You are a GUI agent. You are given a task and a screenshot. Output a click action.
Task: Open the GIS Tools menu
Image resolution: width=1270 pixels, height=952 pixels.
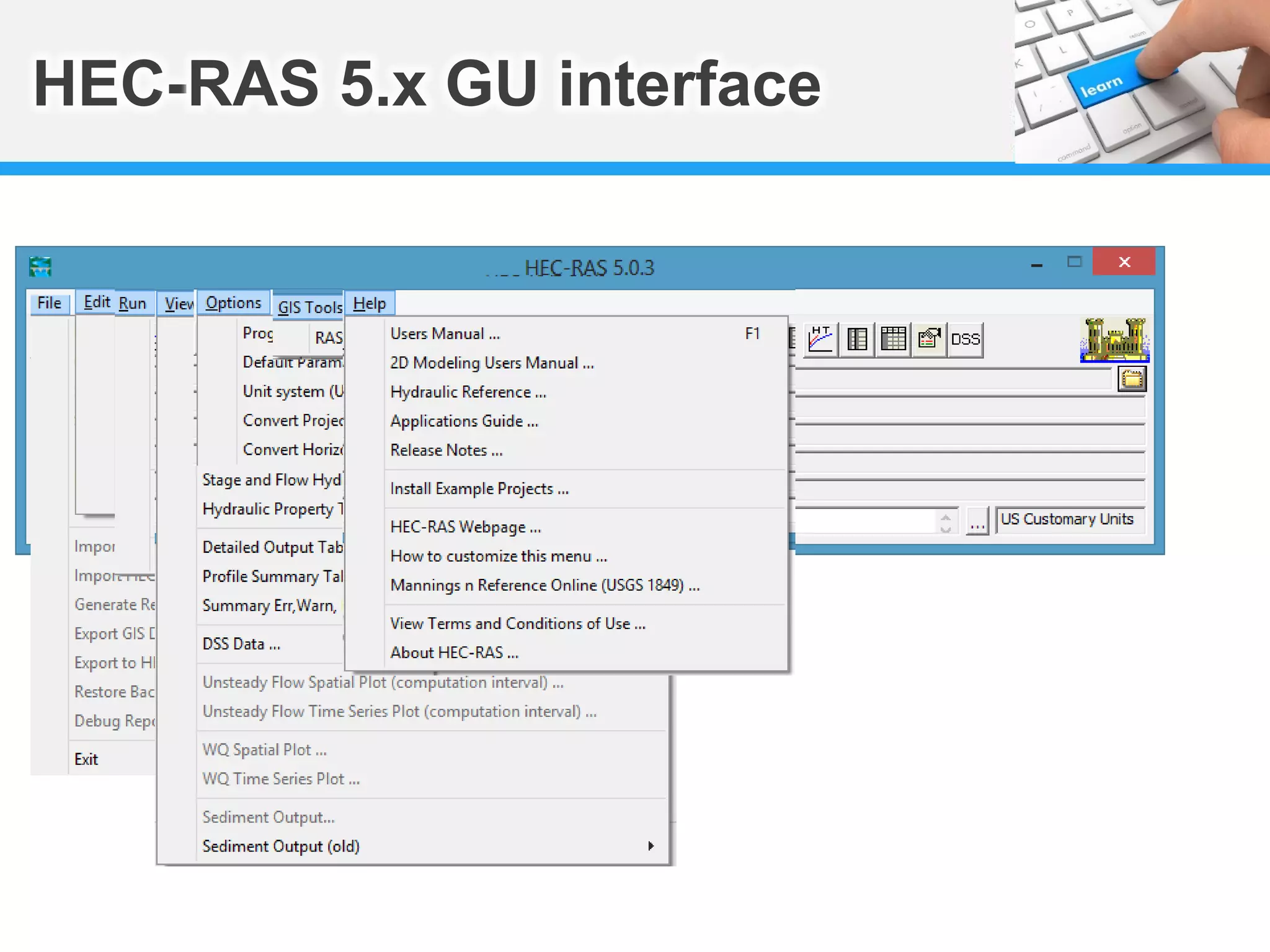point(309,306)
